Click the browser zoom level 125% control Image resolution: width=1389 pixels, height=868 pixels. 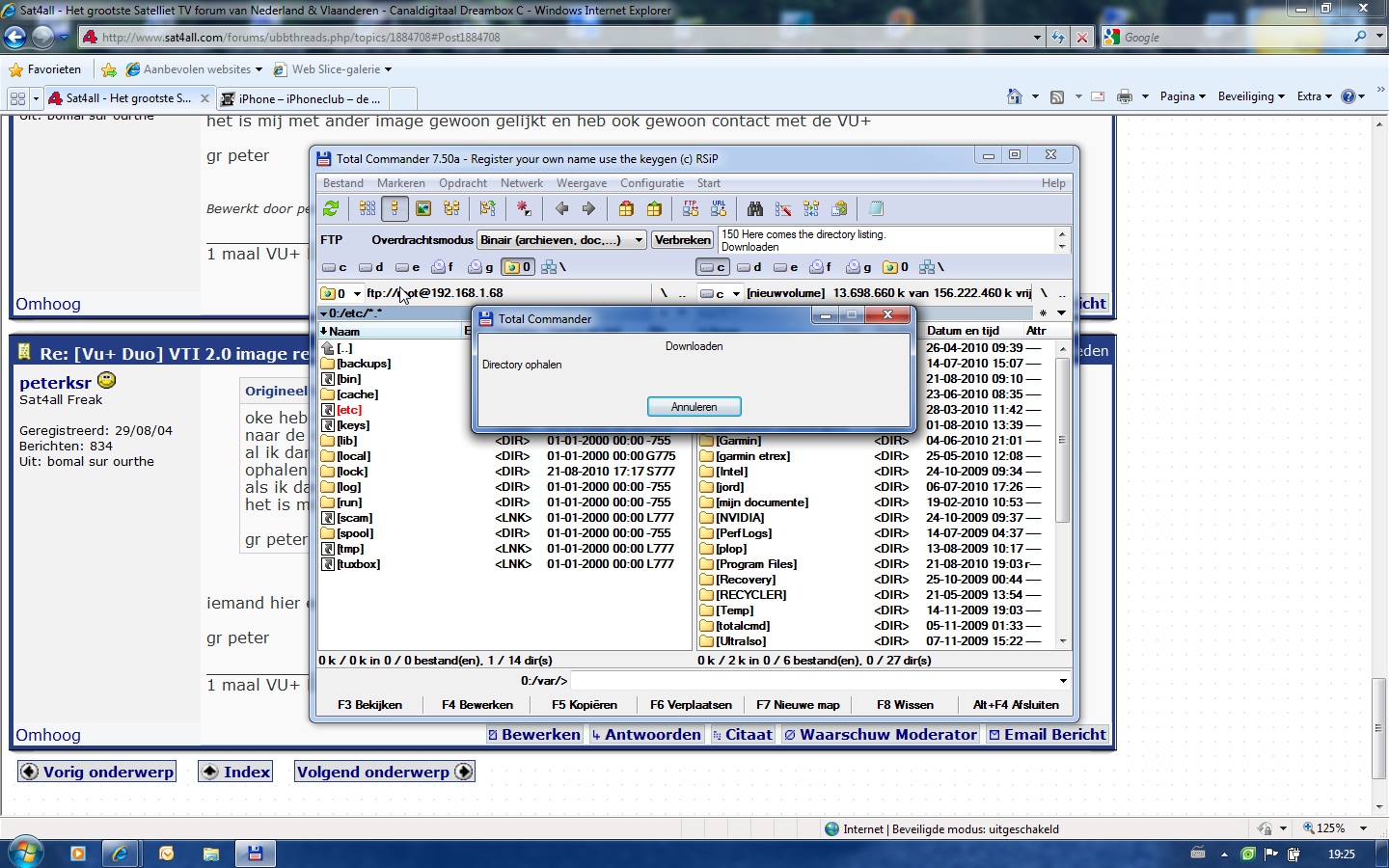(1336, 828)
